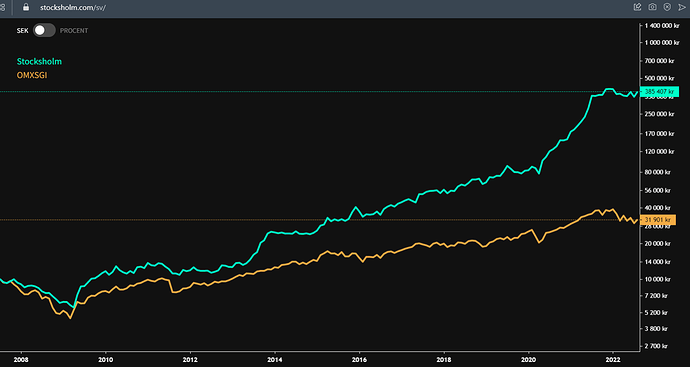The height and width of the screenshot is (367, 690).
Task: Click the 40 000 kr axis value
Action: (659, 208)
